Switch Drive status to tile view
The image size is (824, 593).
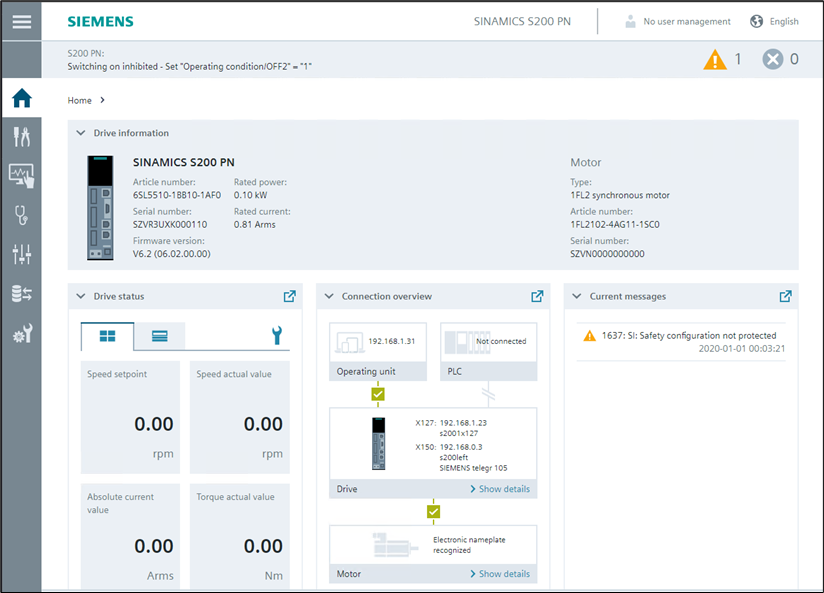[x=107, y=336]
